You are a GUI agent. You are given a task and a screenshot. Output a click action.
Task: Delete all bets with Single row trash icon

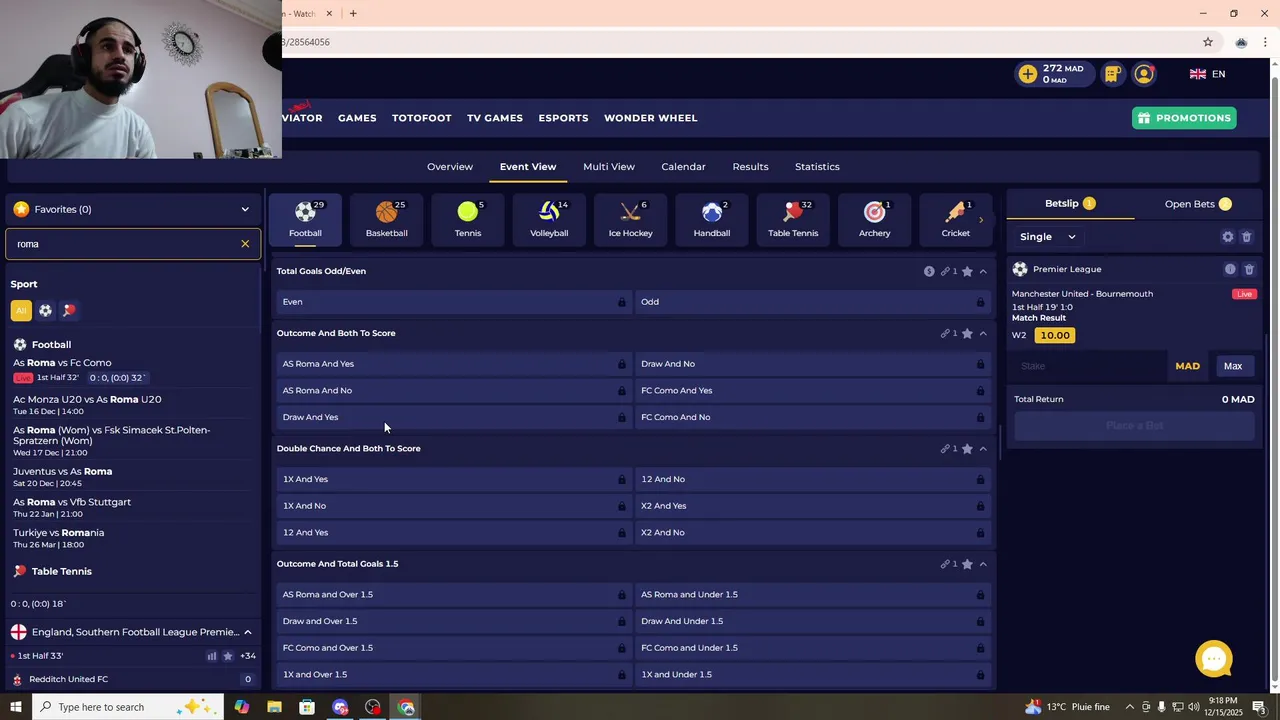point(1247,237)
